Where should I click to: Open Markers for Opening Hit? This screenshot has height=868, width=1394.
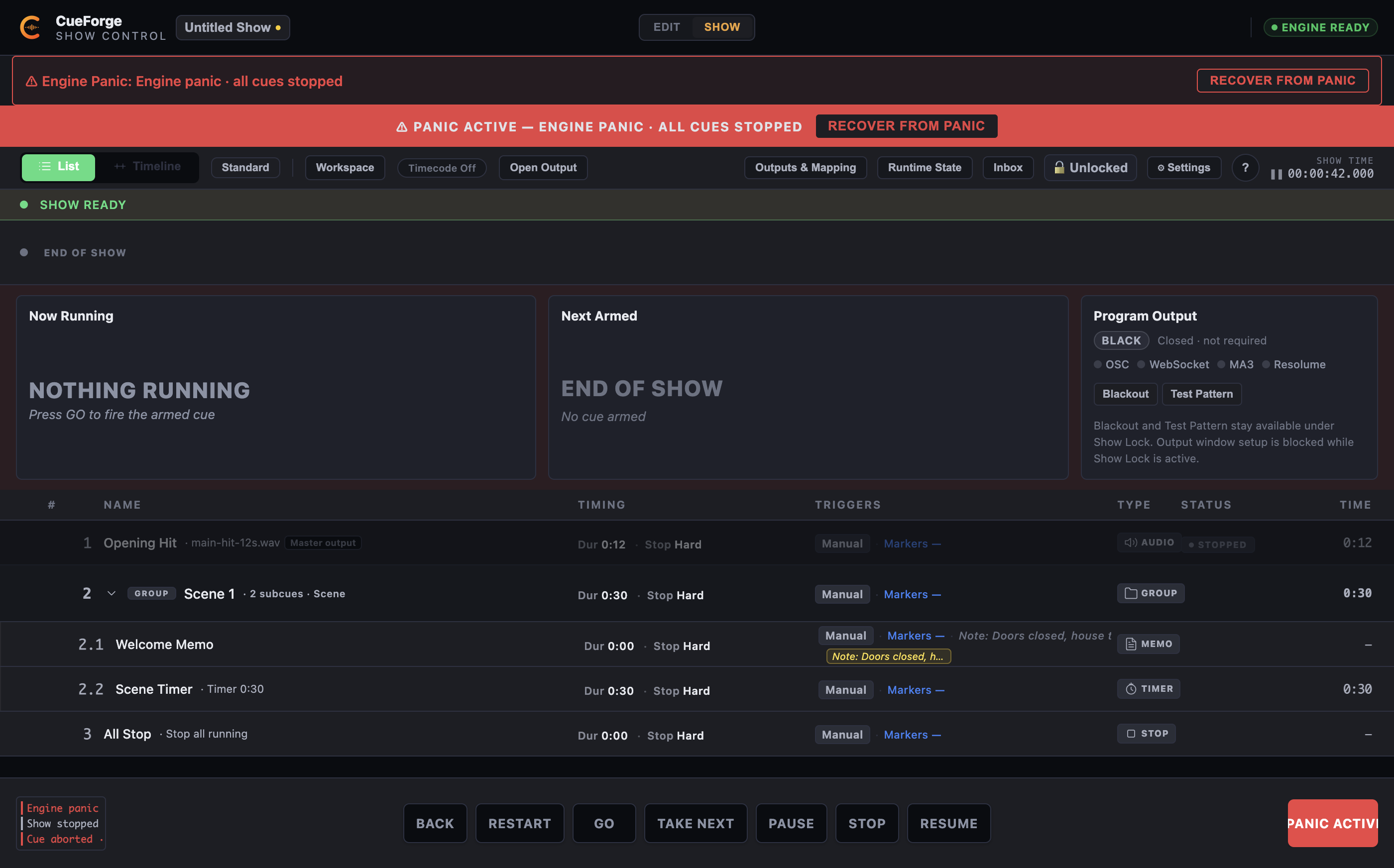coord(912,543)
